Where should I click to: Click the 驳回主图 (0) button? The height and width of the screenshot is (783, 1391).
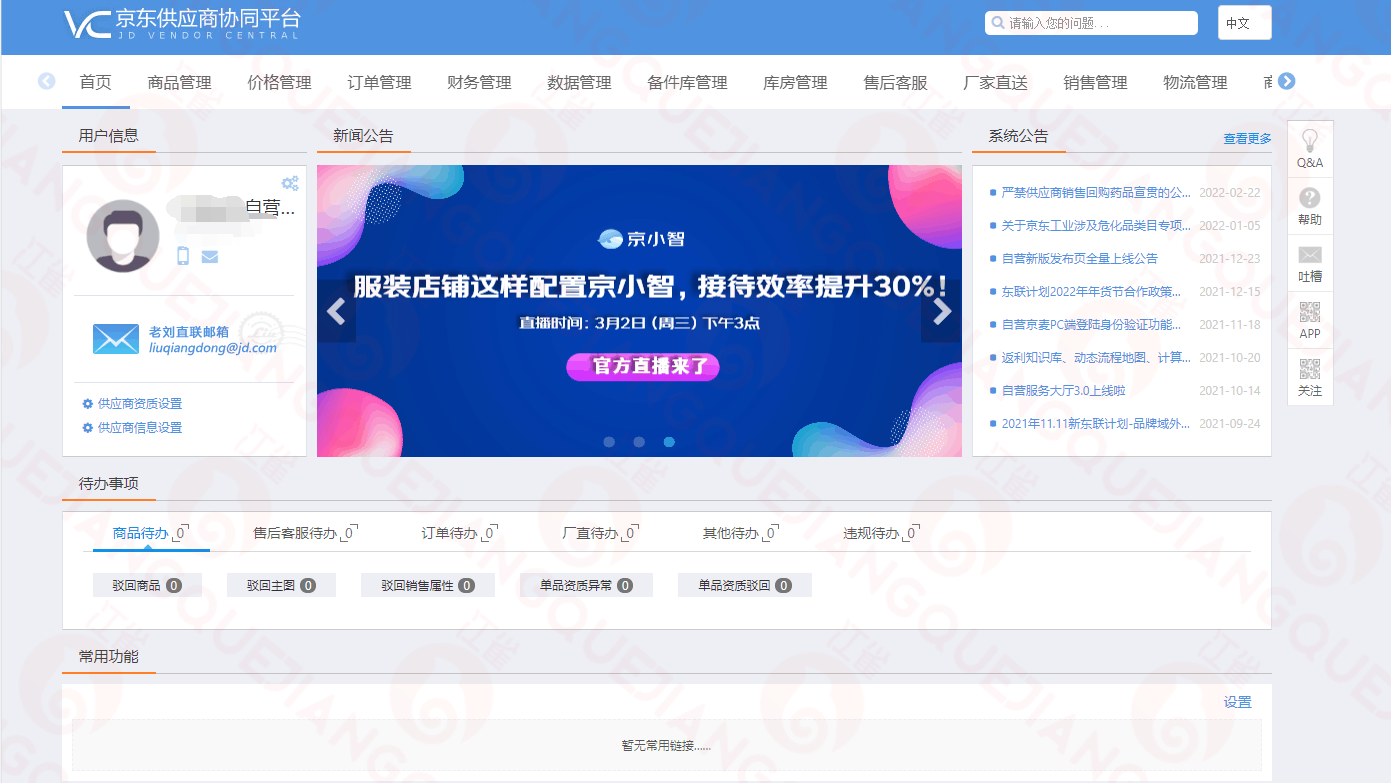281,585
